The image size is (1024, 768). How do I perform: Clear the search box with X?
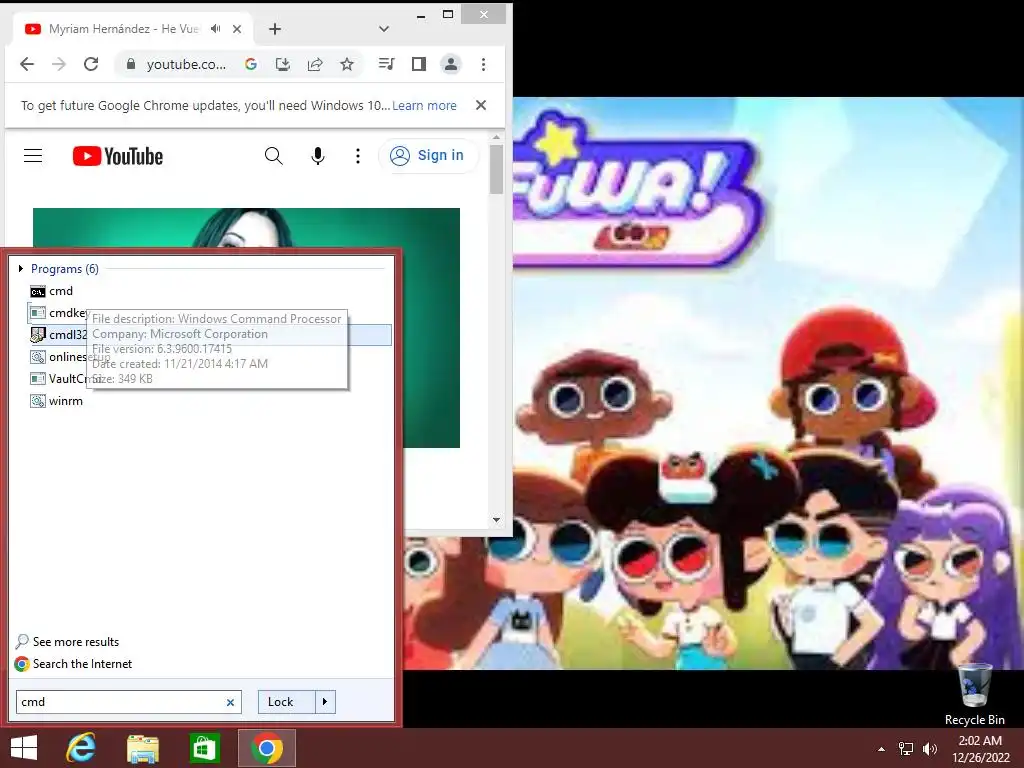(x=231, y=703)
